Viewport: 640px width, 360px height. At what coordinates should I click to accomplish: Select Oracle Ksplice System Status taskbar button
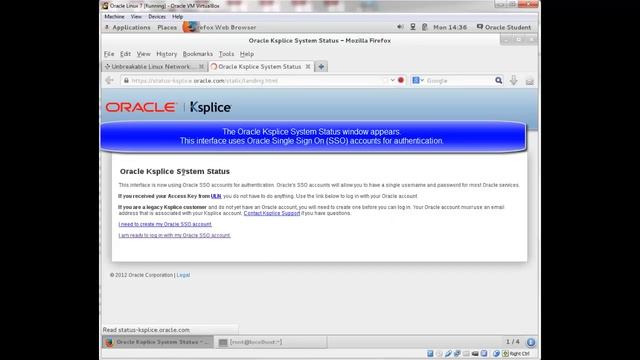(158, 342)
